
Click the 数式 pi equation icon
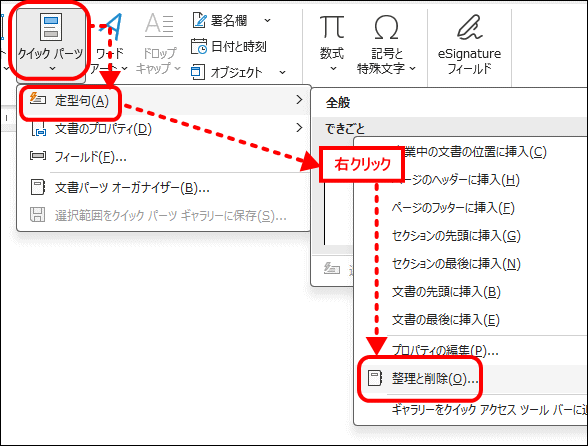[x=332, y=27]
